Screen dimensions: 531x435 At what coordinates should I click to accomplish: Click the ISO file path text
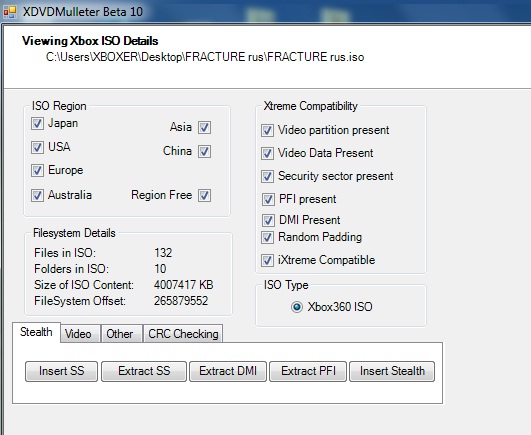click(x=205, y=57)
